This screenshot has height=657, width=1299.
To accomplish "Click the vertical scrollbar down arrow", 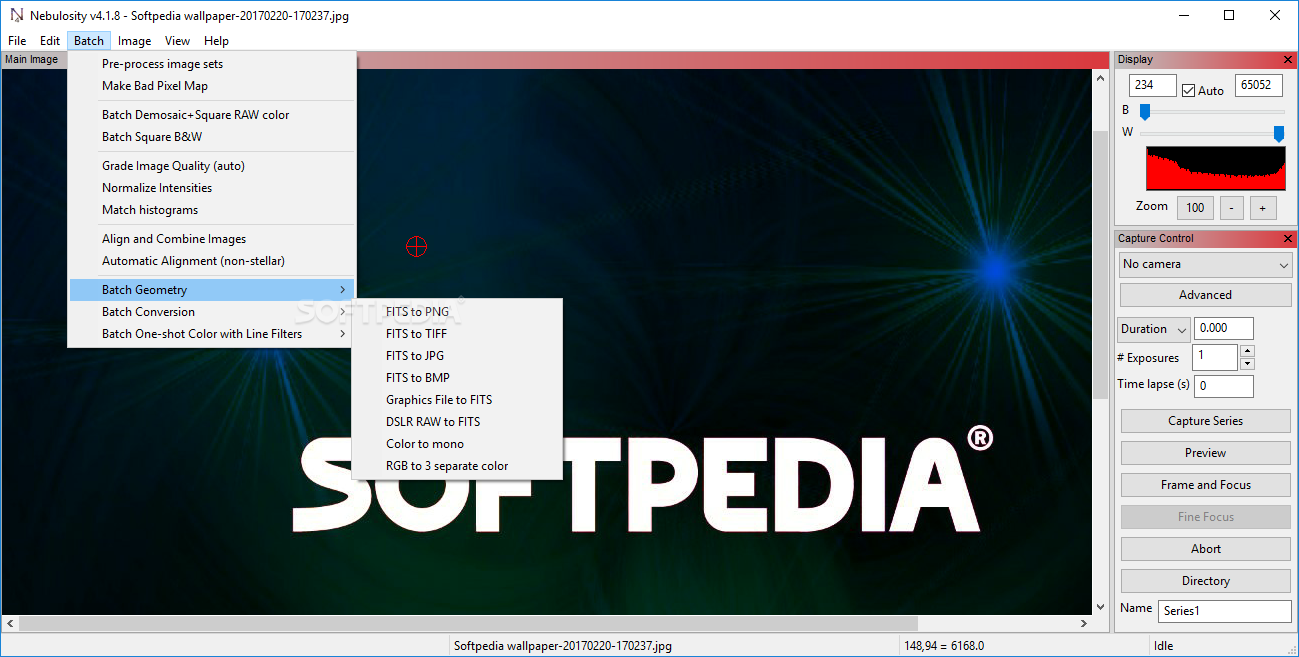I will (x=1101, y=607).
